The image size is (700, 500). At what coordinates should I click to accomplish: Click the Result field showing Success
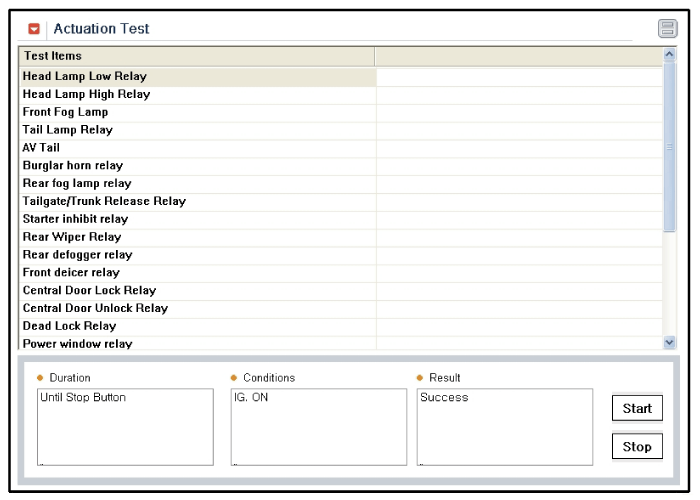(505, 427)
